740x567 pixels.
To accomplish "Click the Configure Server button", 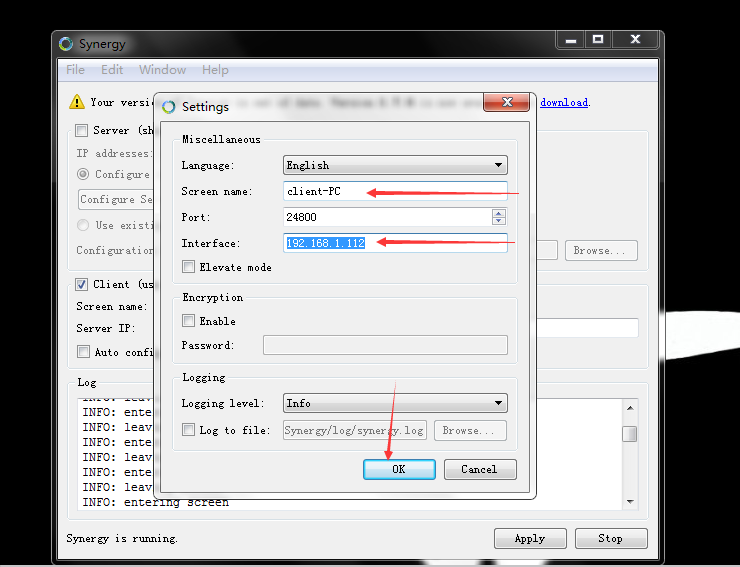I will click(x=116, y=199).
